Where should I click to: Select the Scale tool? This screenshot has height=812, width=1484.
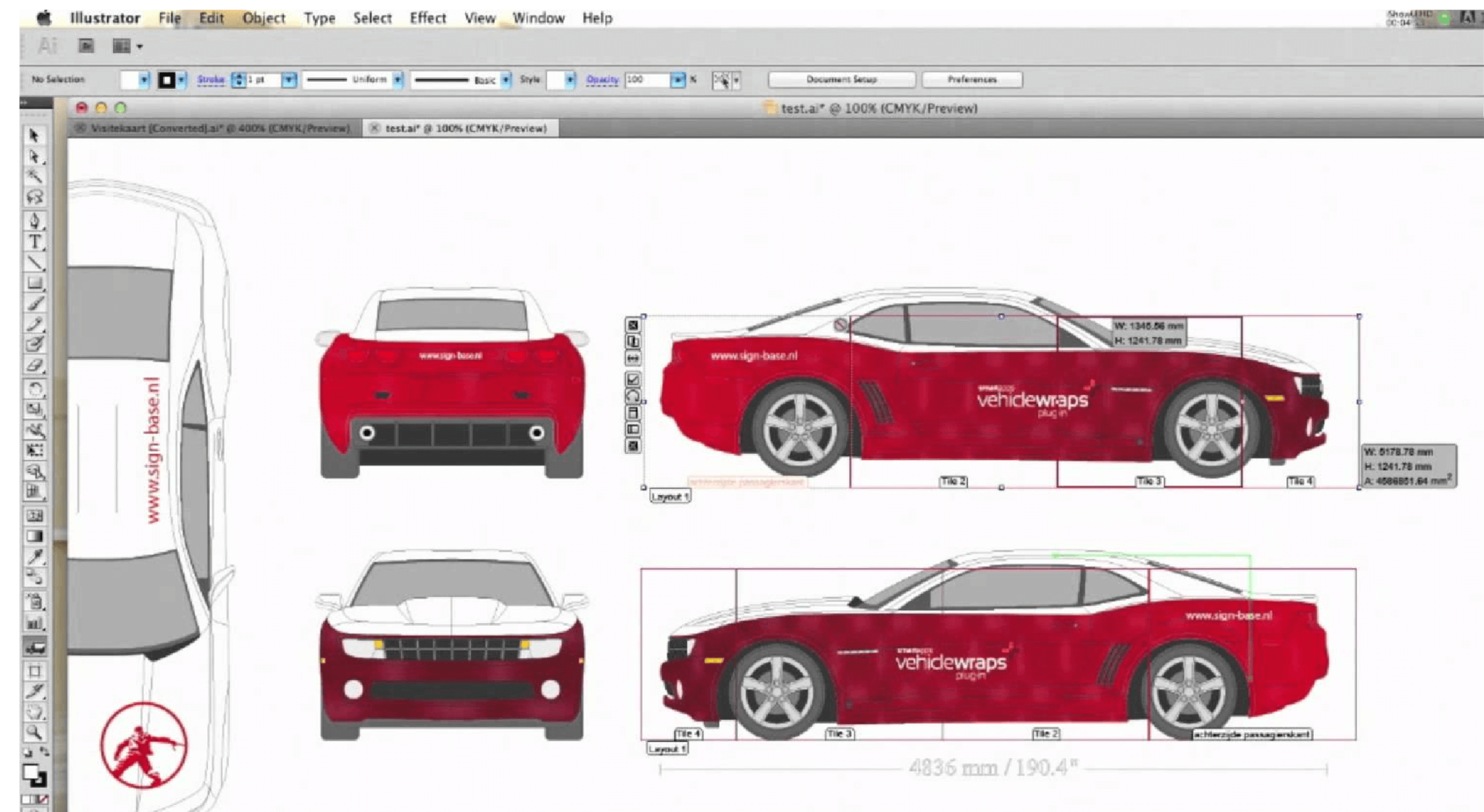(34, 410)
